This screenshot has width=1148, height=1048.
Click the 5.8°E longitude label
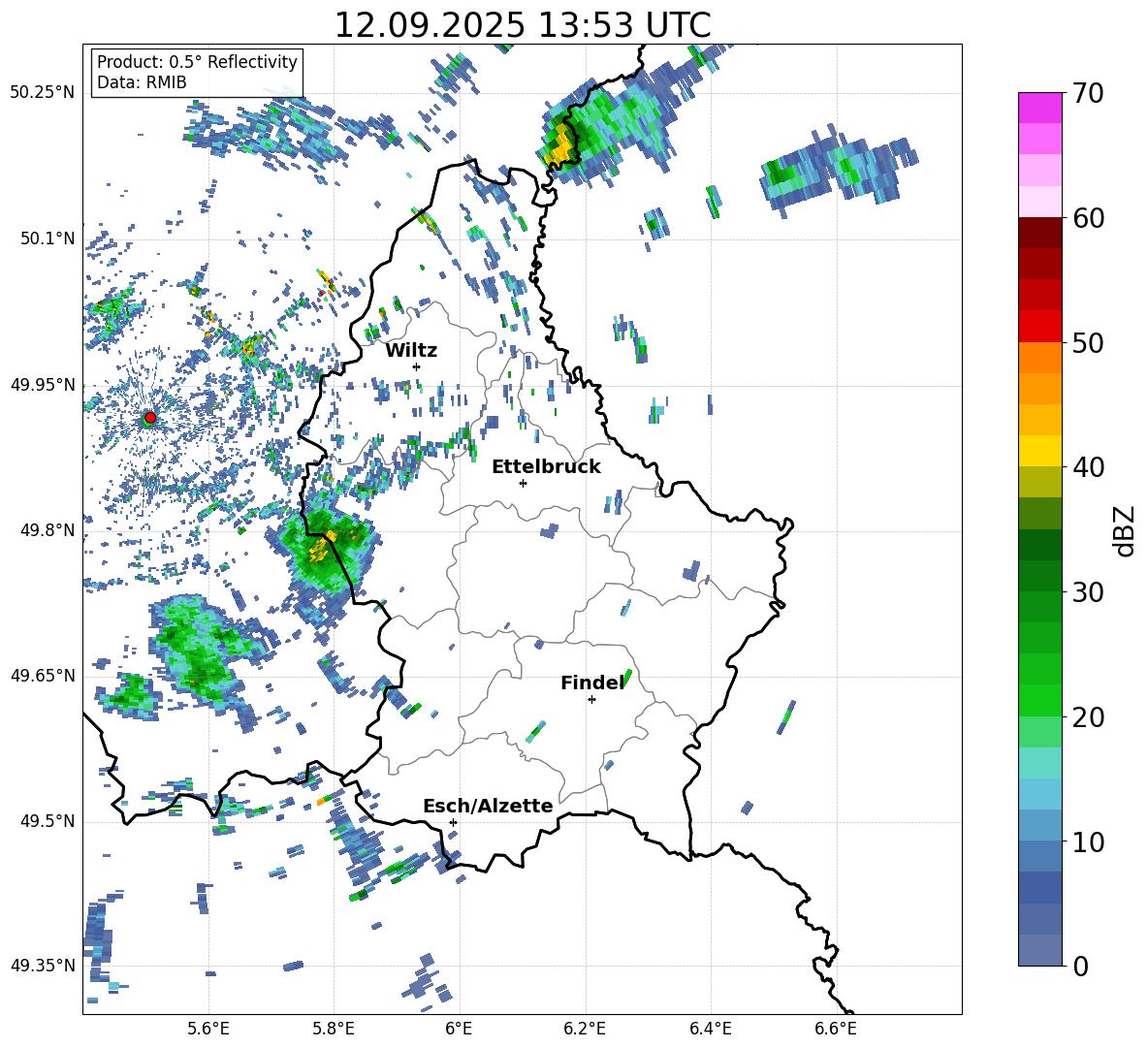pyautogui.click(x=334, y=1029)
